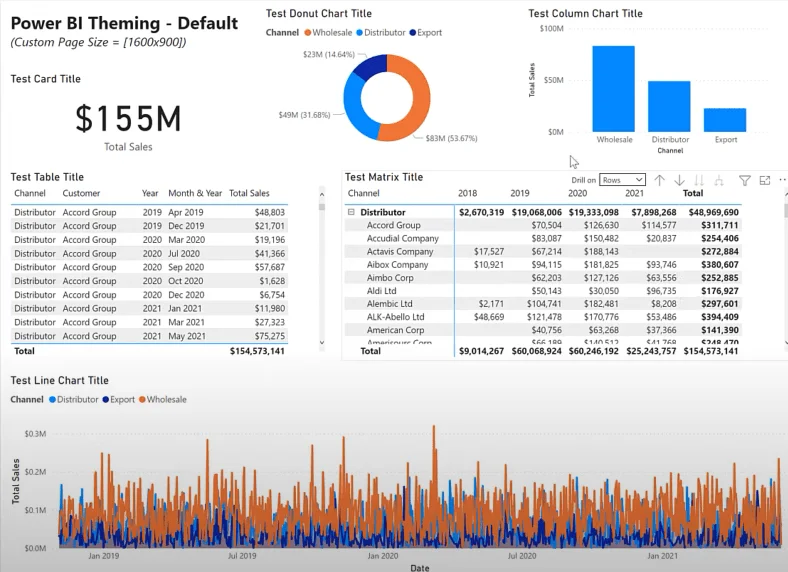This screenshot has height=572, width=788.
Task: Sort table by Total Sales header
Action: pyautogui.click(x=249, y=194)
